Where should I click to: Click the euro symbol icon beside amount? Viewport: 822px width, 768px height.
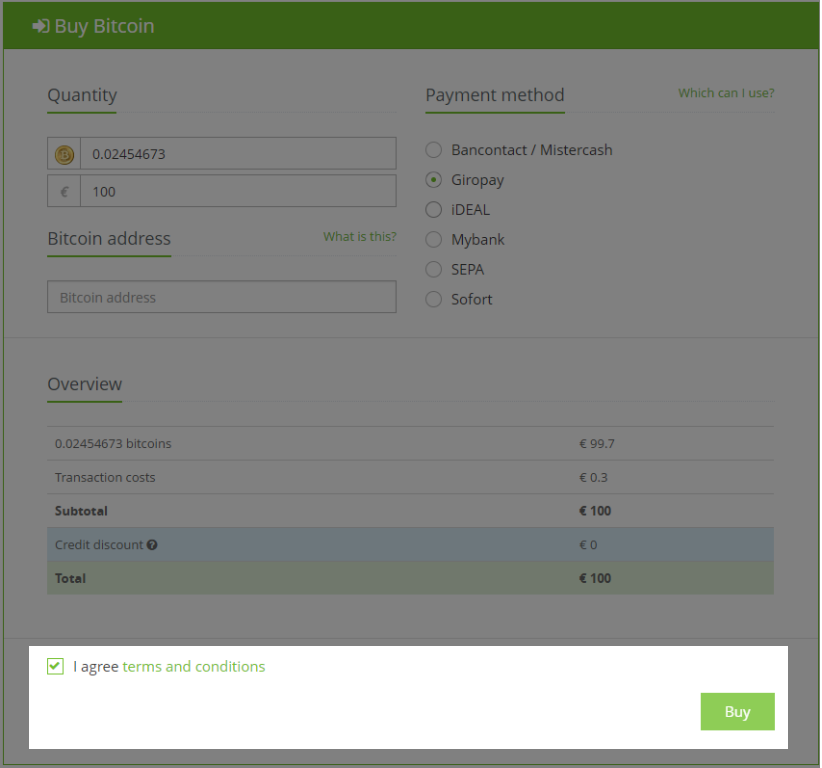64,192
